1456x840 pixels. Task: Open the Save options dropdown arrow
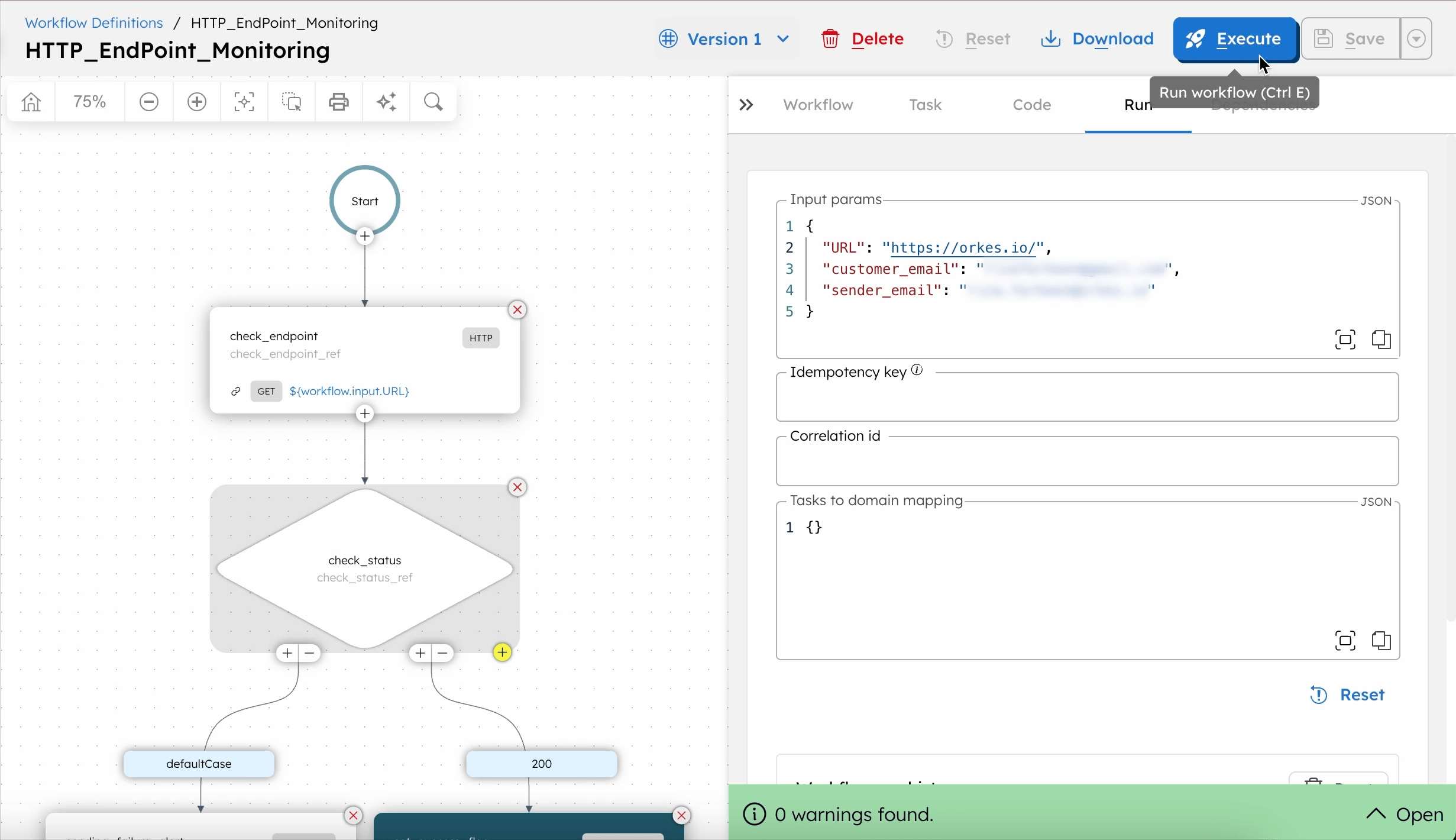pos(1416,39)
